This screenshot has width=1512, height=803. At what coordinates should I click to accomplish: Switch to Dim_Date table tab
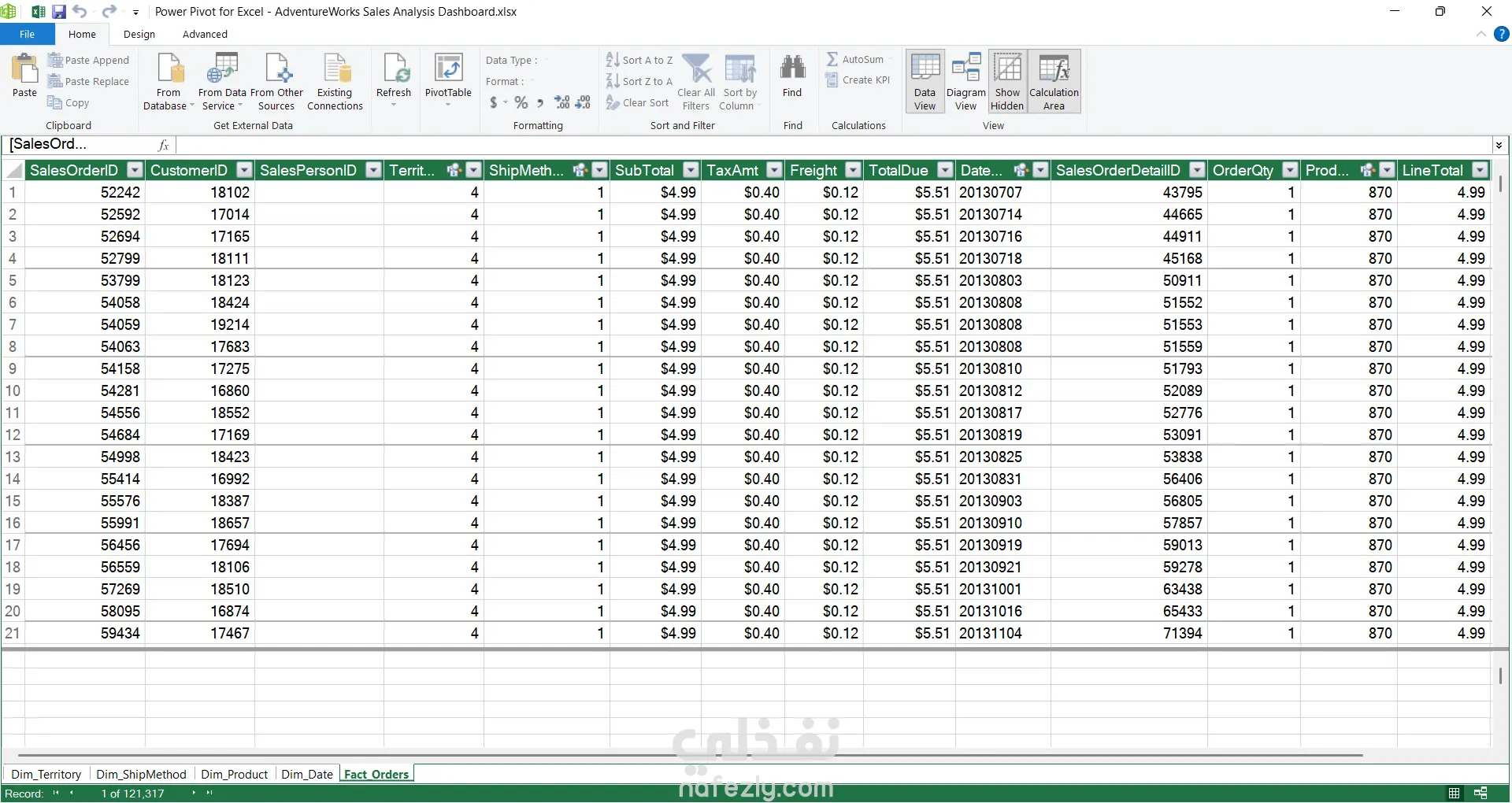pos(307,774)
